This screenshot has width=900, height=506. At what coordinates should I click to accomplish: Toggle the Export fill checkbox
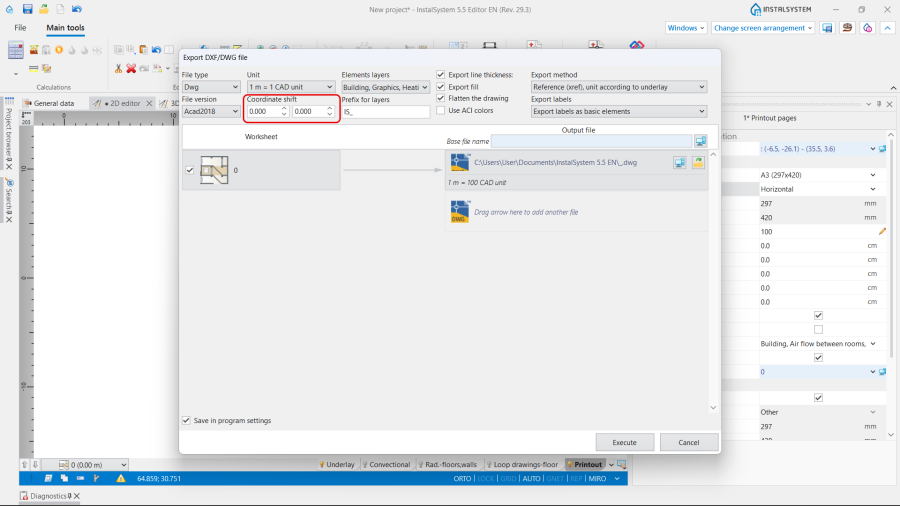440,87
